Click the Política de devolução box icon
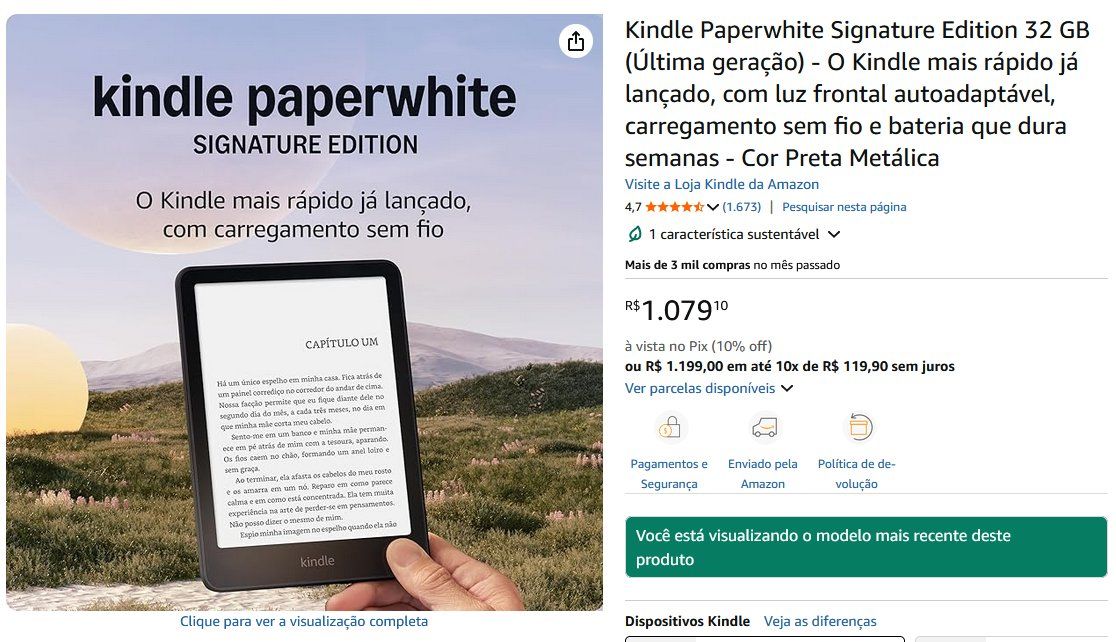This screenshot has width=1116, height=642. click(x=858, y=427)
